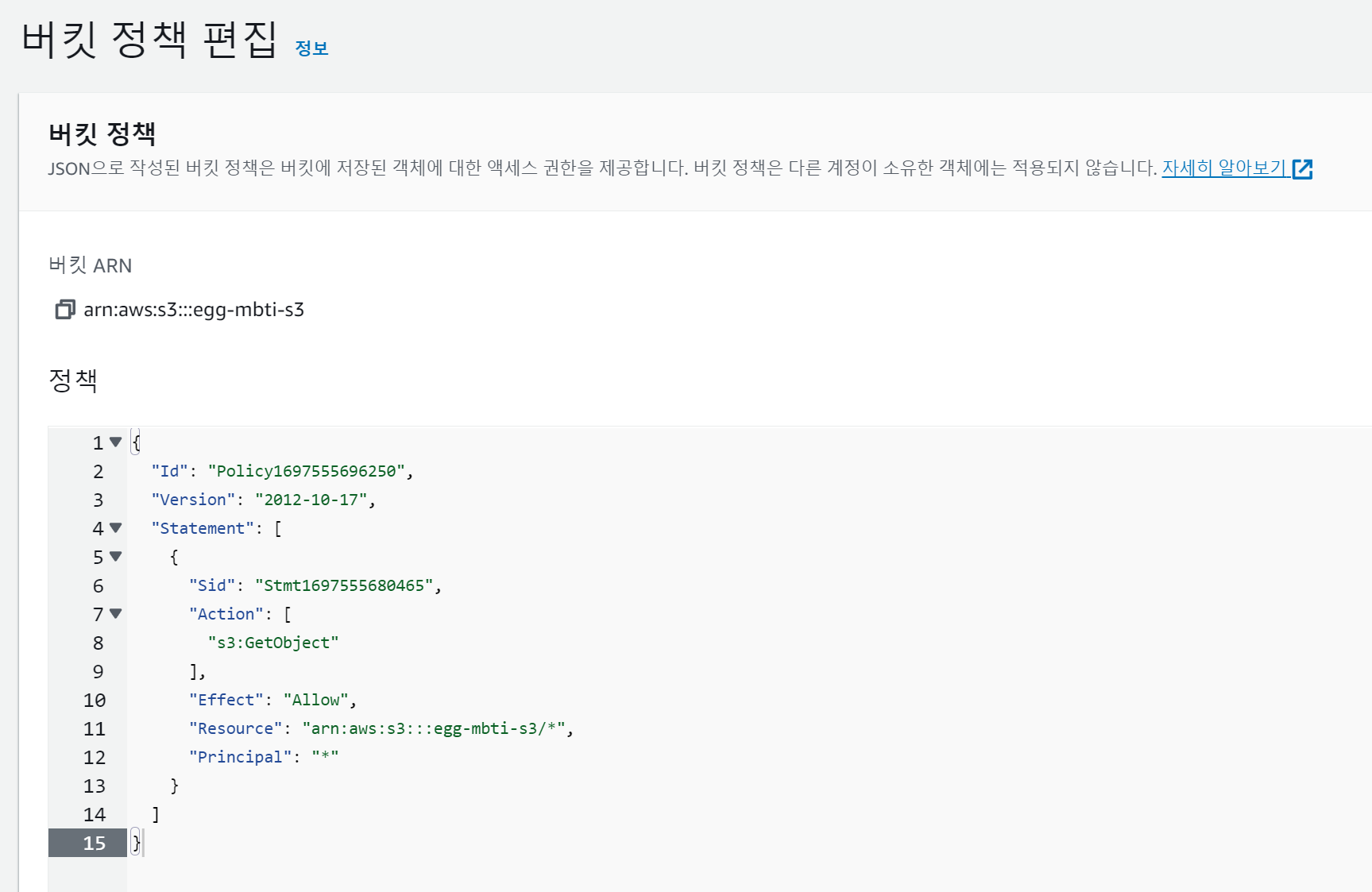Viewport: 1372px width, 892px height.
Task: Select line number 8 in the gutter
Action: [98, 643]
